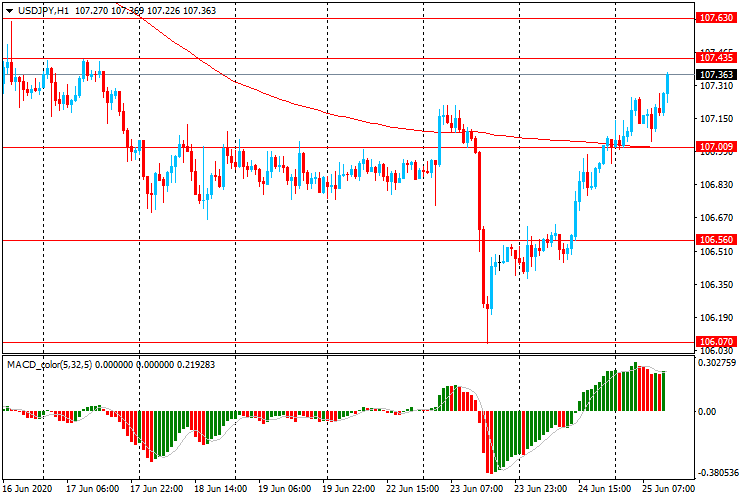Select the red 107.435 price level label
740x500 pixels.
point(716,59)
